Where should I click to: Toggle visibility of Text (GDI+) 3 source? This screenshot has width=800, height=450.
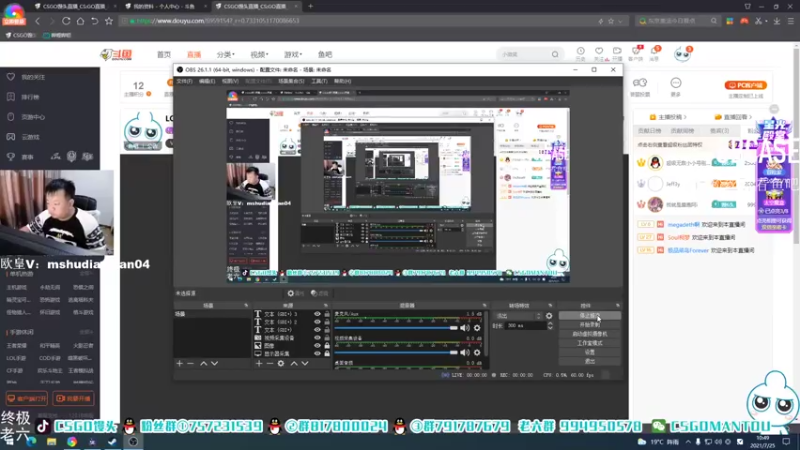point(317,314)
